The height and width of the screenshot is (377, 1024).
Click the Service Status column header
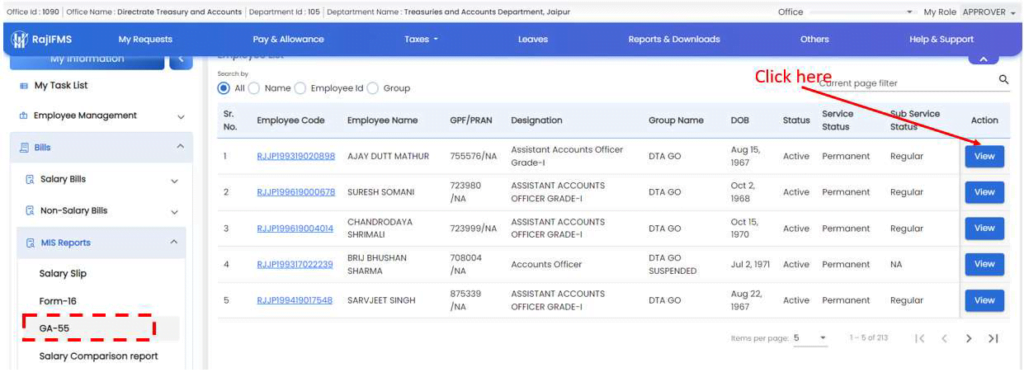[838, 120]
